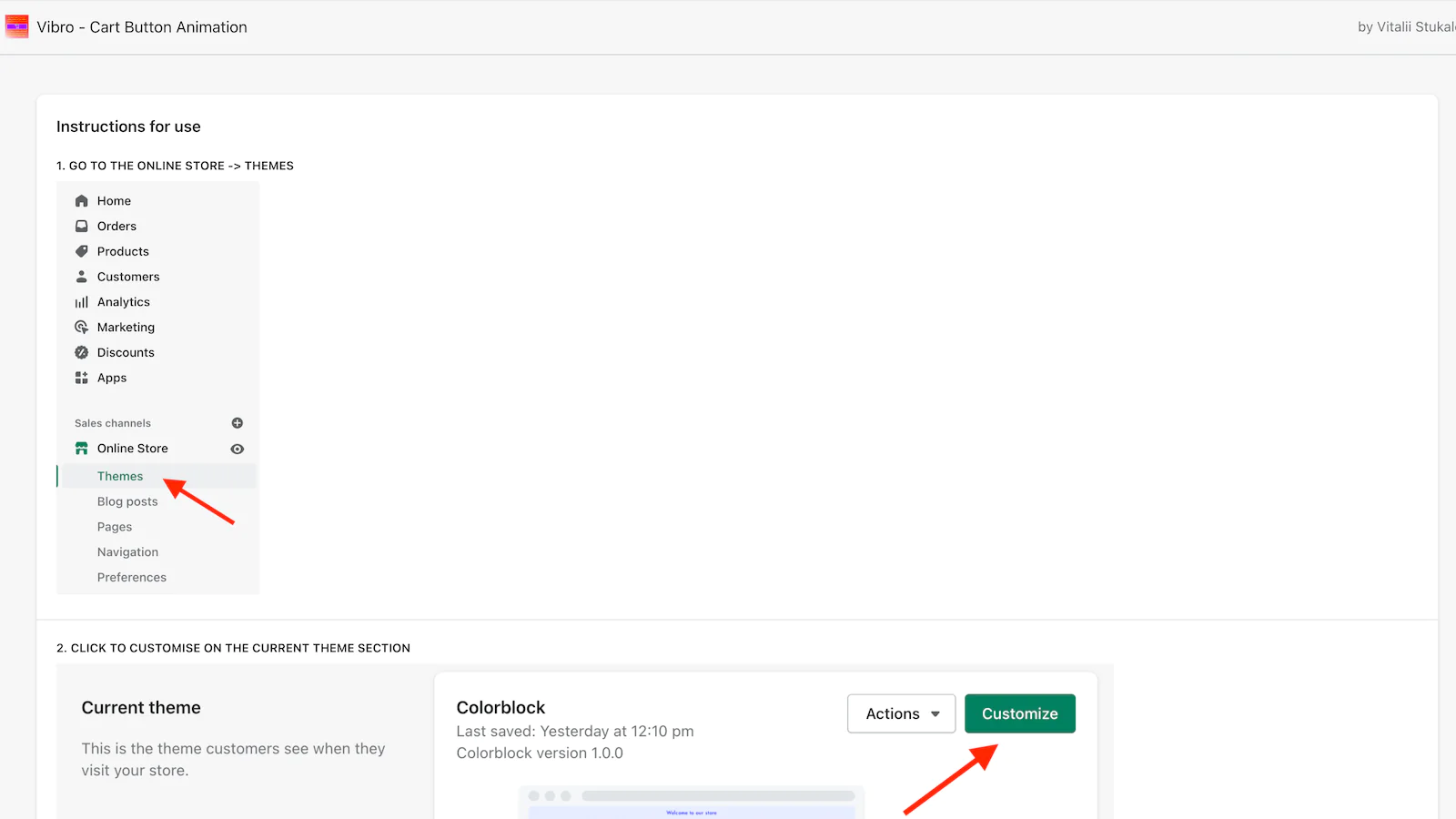Open the Marketing menu item
The image size is (1456, 819).
coord(126,328)
